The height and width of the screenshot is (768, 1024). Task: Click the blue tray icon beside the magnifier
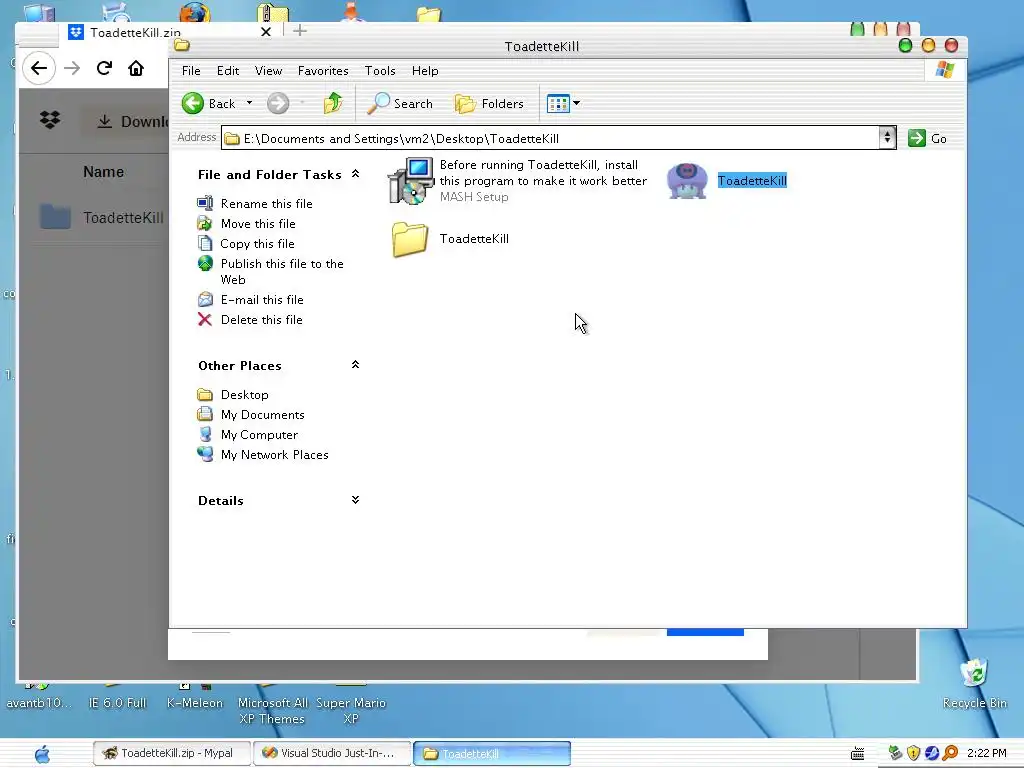[x=932, y=753]
